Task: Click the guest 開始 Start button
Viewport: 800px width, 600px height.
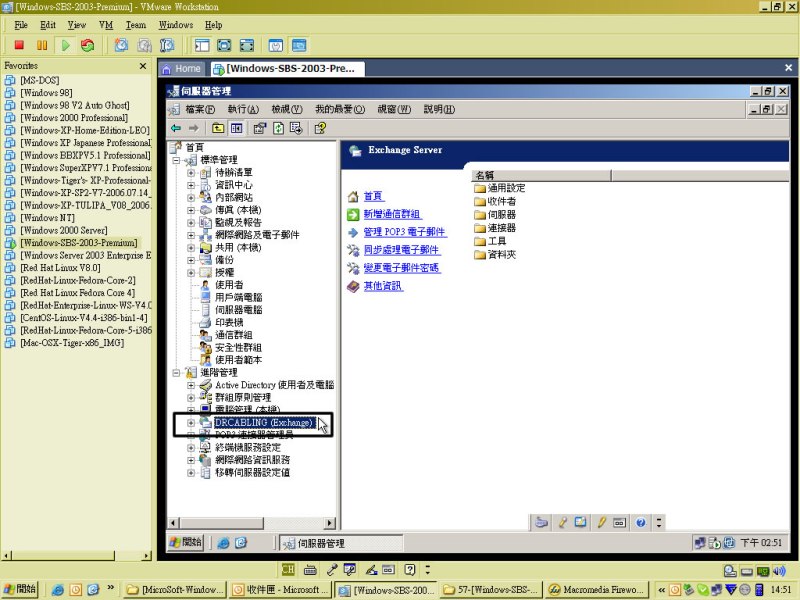Action: [x=186, y=543]
